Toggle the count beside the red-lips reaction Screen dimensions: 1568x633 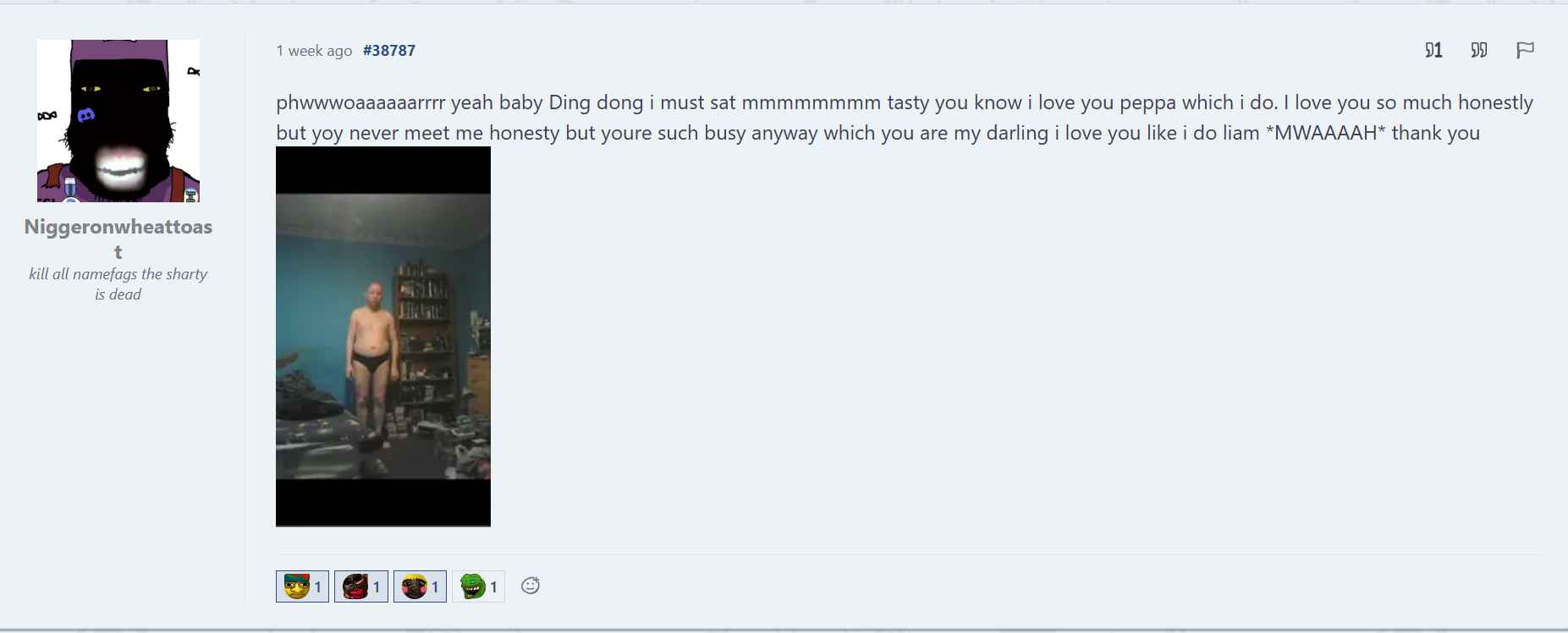pos(377,586)
